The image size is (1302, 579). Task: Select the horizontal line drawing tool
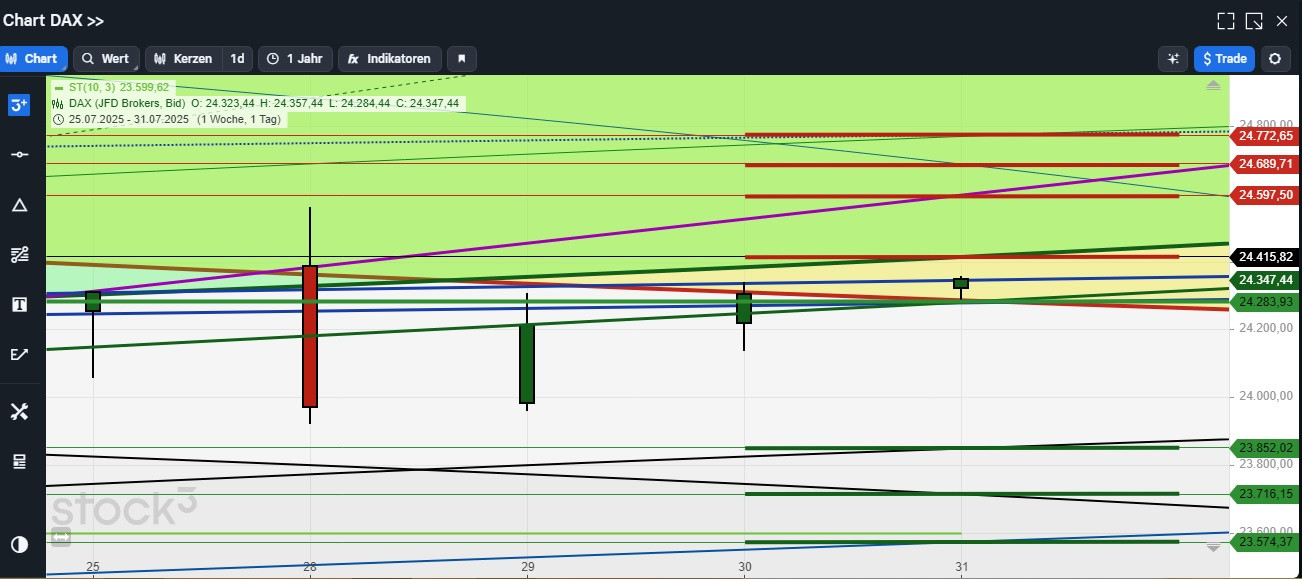(x=19, y=154)
